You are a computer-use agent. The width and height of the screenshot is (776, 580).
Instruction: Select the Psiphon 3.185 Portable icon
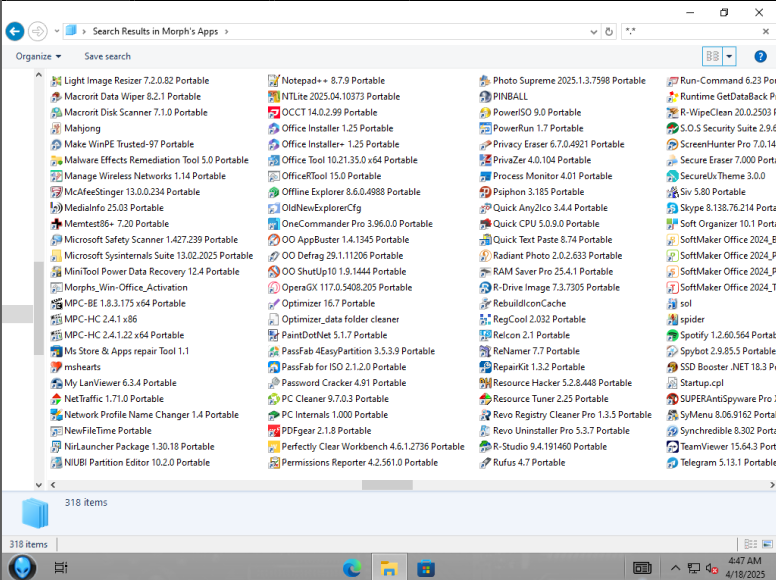485,192
